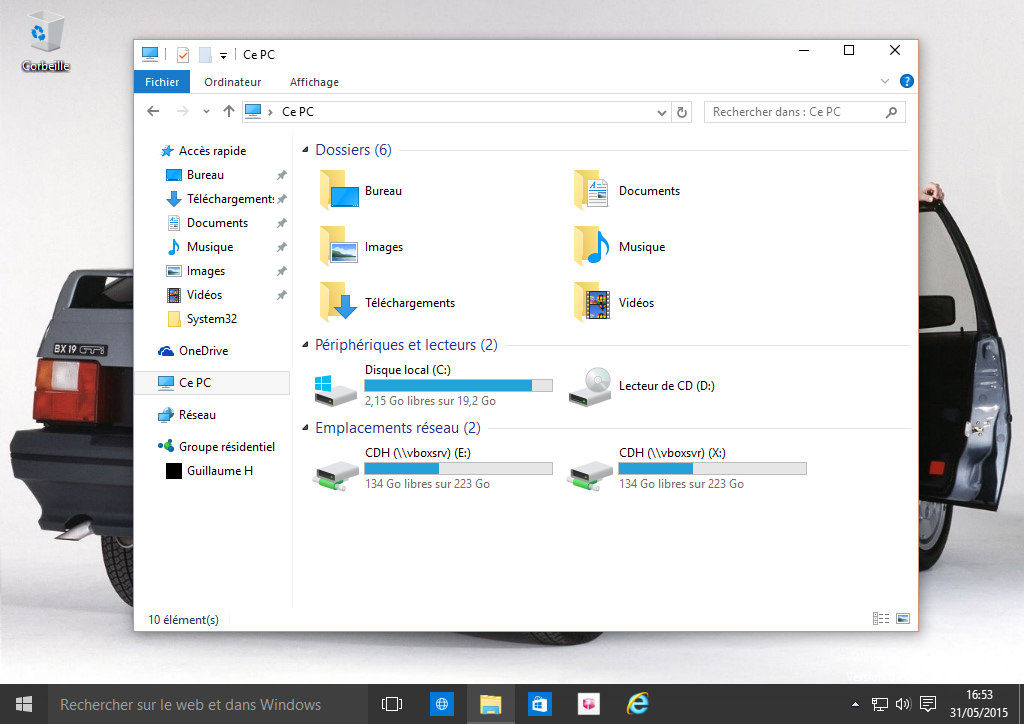
Task: Open Vidéos in the sidebar
Action: click(x=195, y=295)
